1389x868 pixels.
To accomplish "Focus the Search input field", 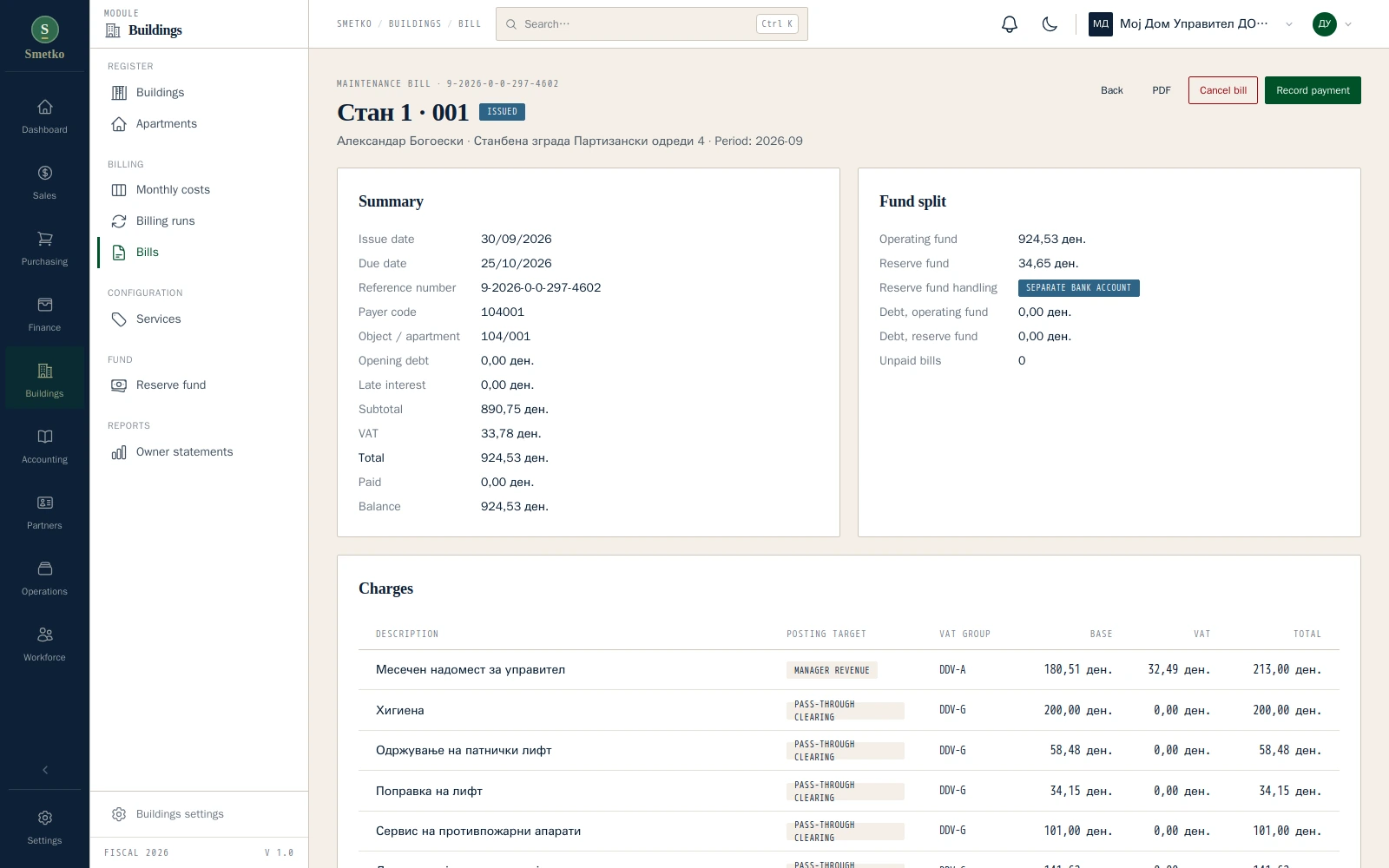I will pyautogui.click(x=651, y=24).
